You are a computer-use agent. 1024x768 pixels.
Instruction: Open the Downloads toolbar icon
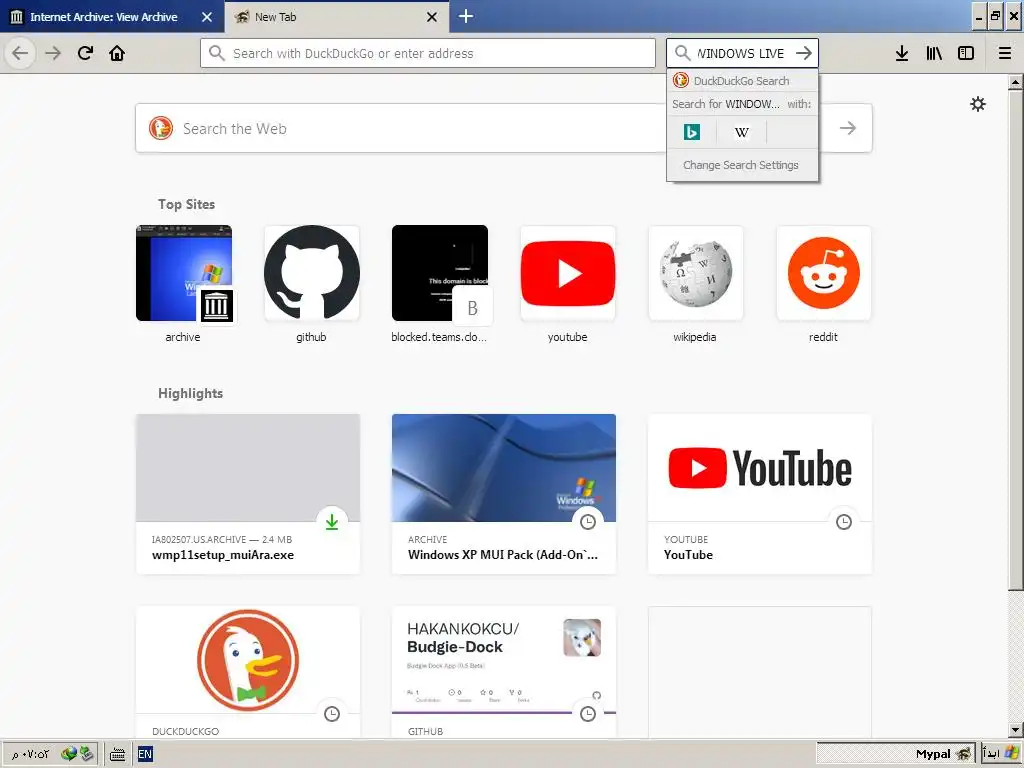coord(902,53)
